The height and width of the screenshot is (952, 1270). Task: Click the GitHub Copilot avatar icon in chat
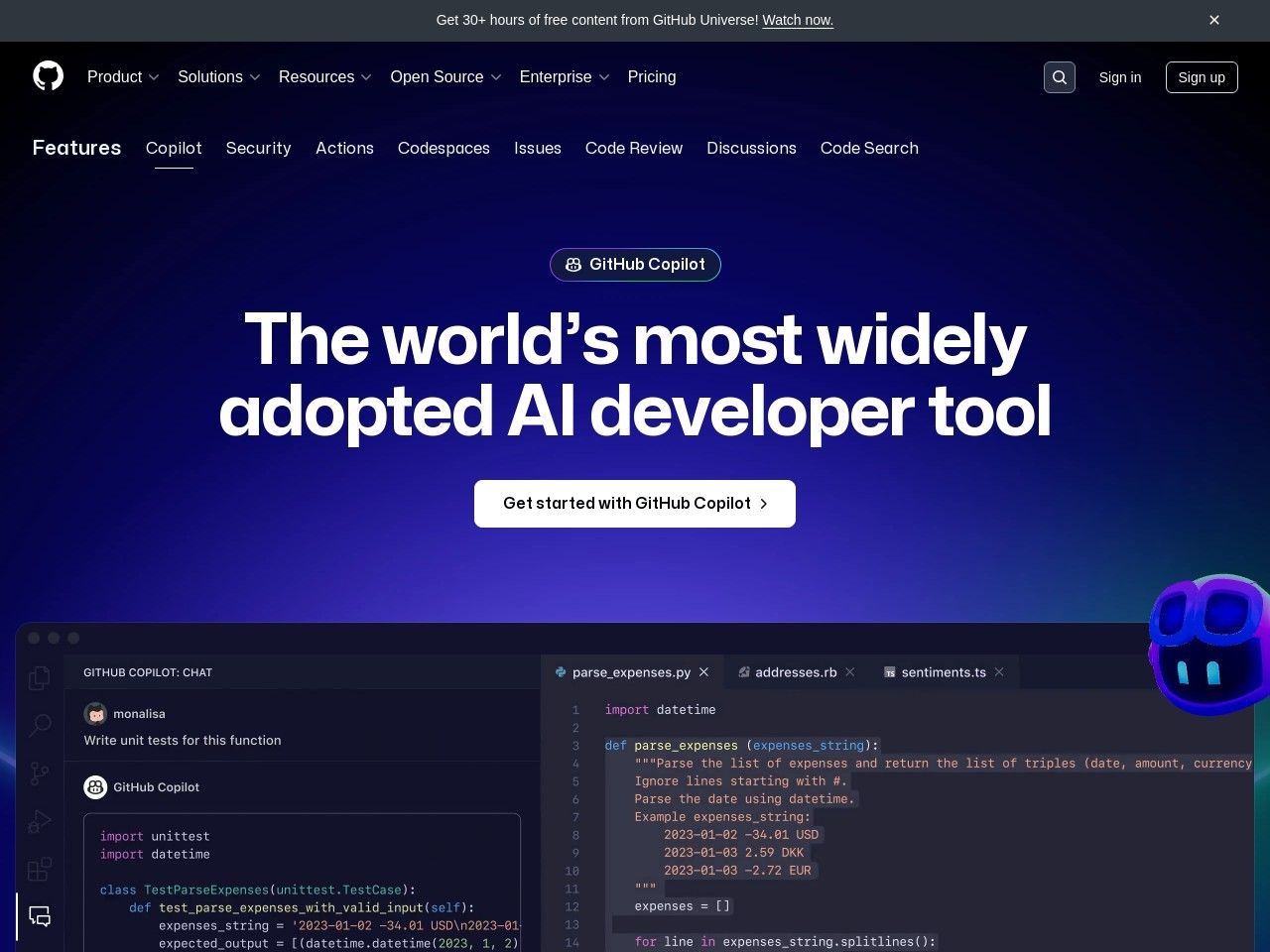pos(95,787)
